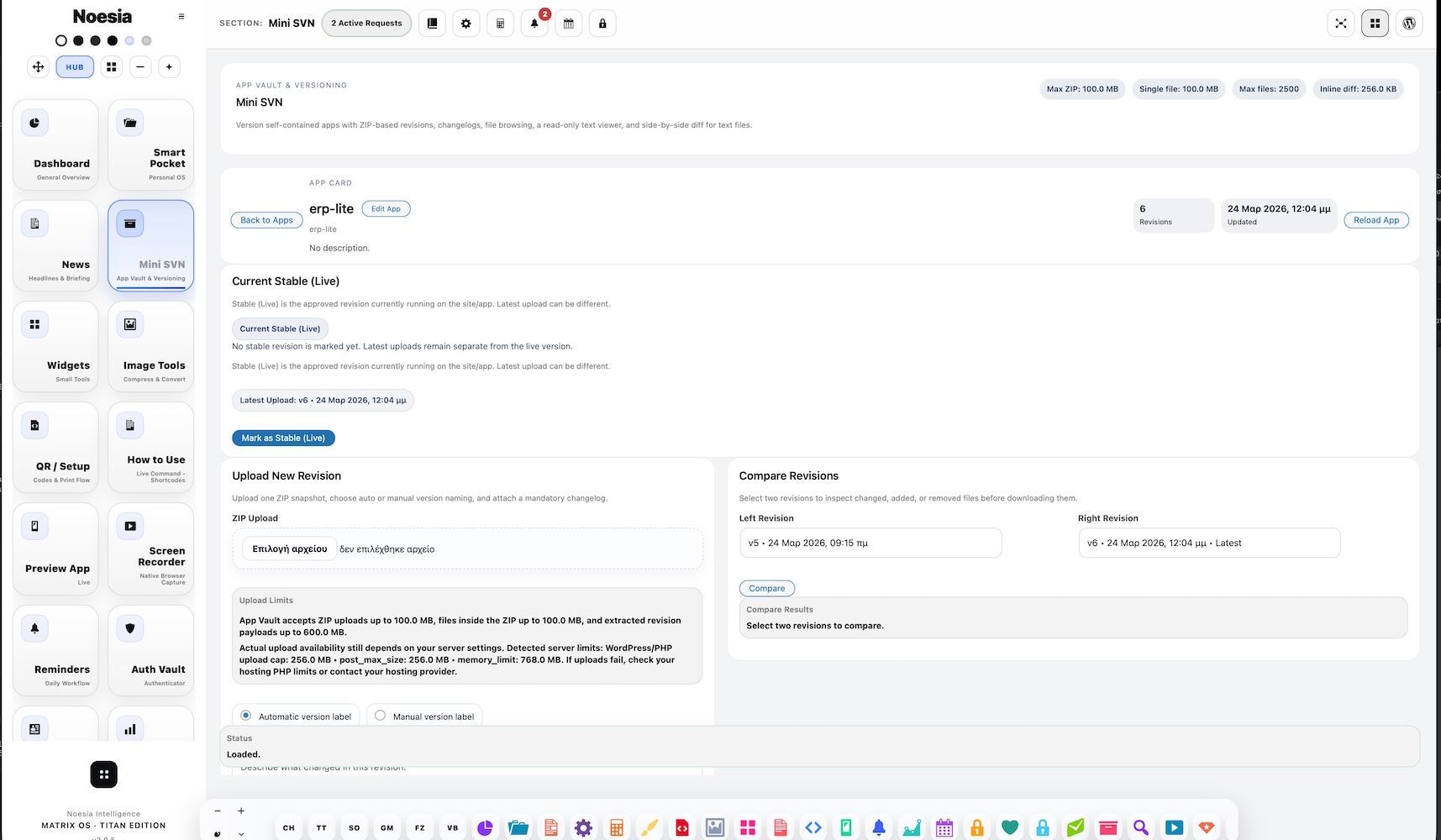1441x840 pixels.
Task: Click the yellow paintbrush dock icon
Action: (649, 828)
